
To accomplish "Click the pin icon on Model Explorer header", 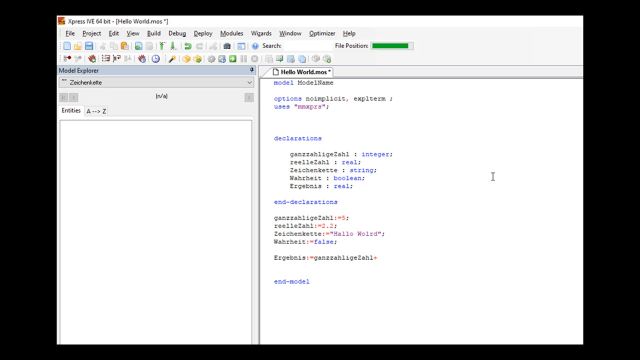I will tap(251, 70).
